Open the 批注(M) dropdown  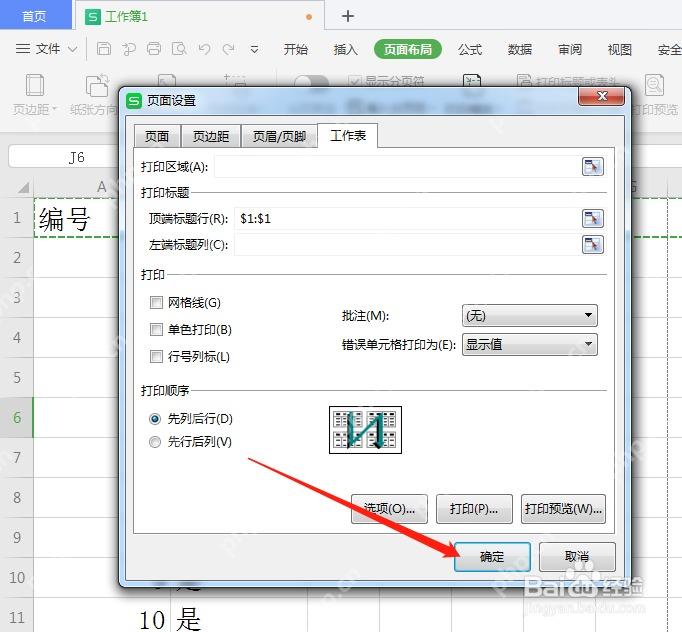[529, 315]
